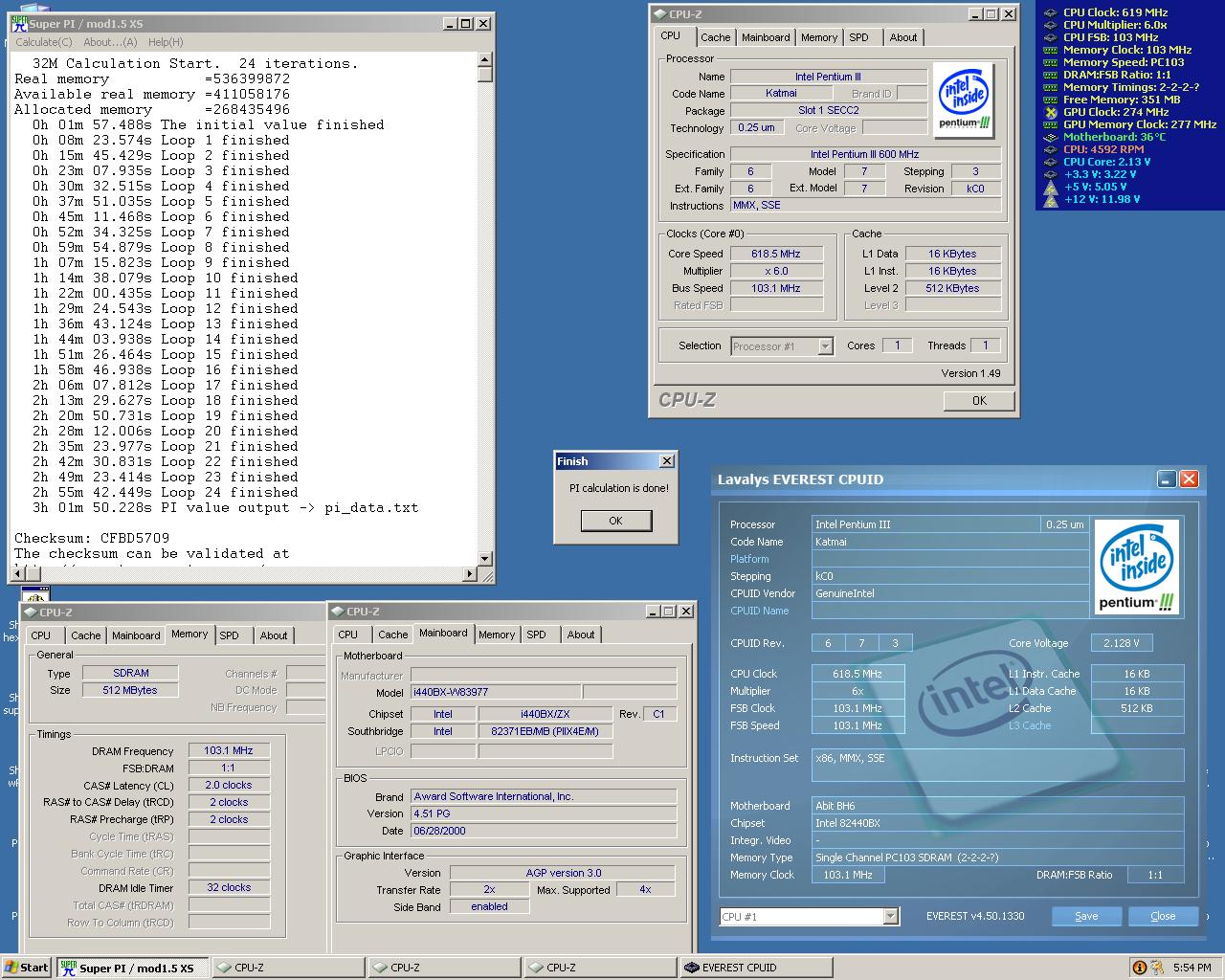This screenshot has height=980, width=1225.
Task: Click the Core Voltage 2.128 V value
Action: click(x=1121, y=643)
